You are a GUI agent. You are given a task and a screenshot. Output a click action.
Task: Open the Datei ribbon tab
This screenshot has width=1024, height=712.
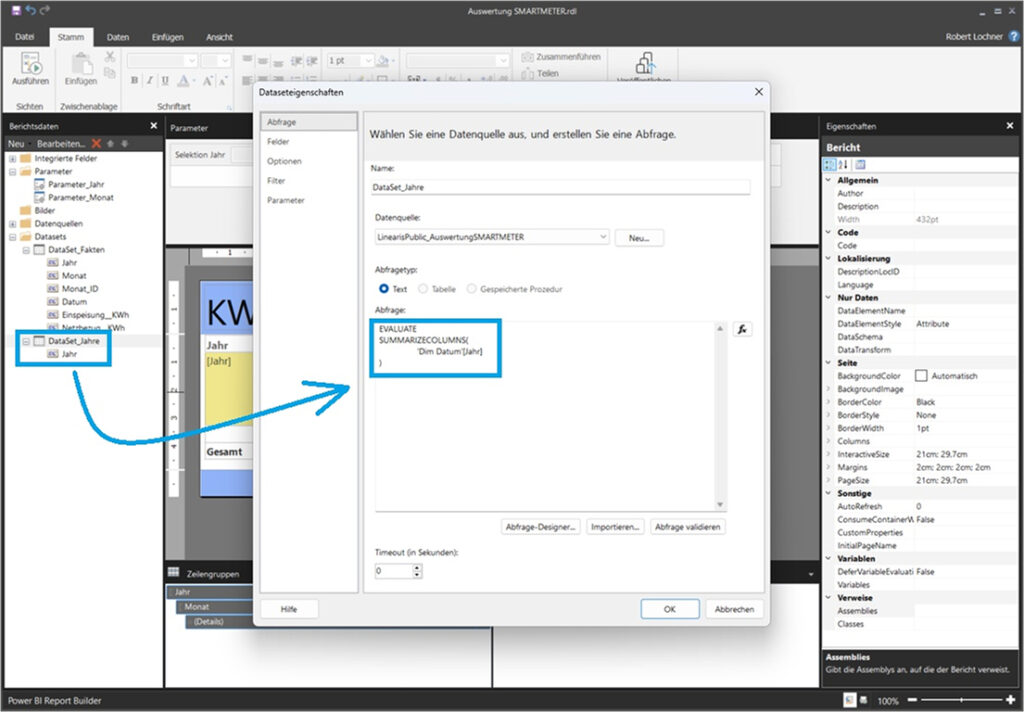pos(24,37)
